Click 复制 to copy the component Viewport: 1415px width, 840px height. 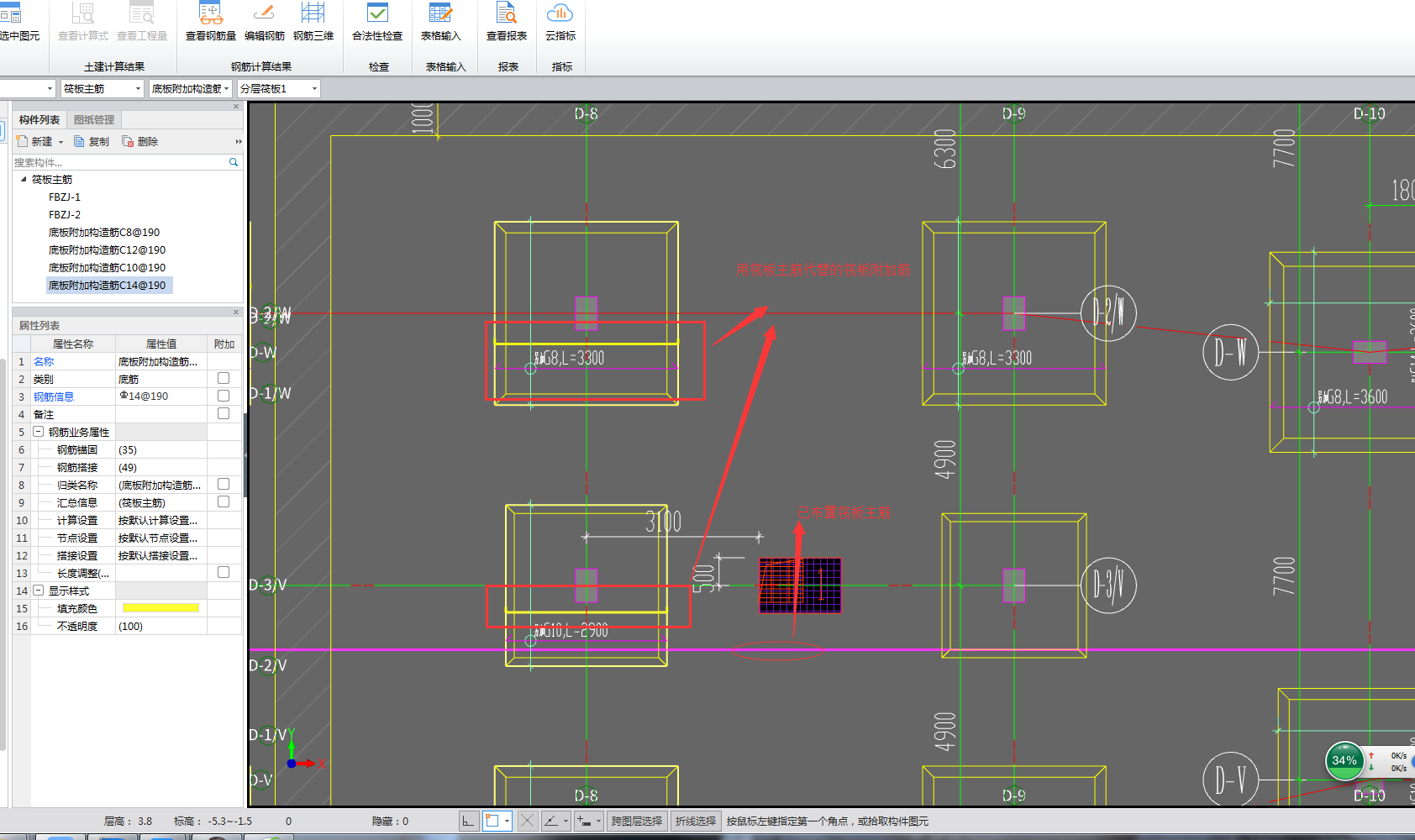point(92,141)
